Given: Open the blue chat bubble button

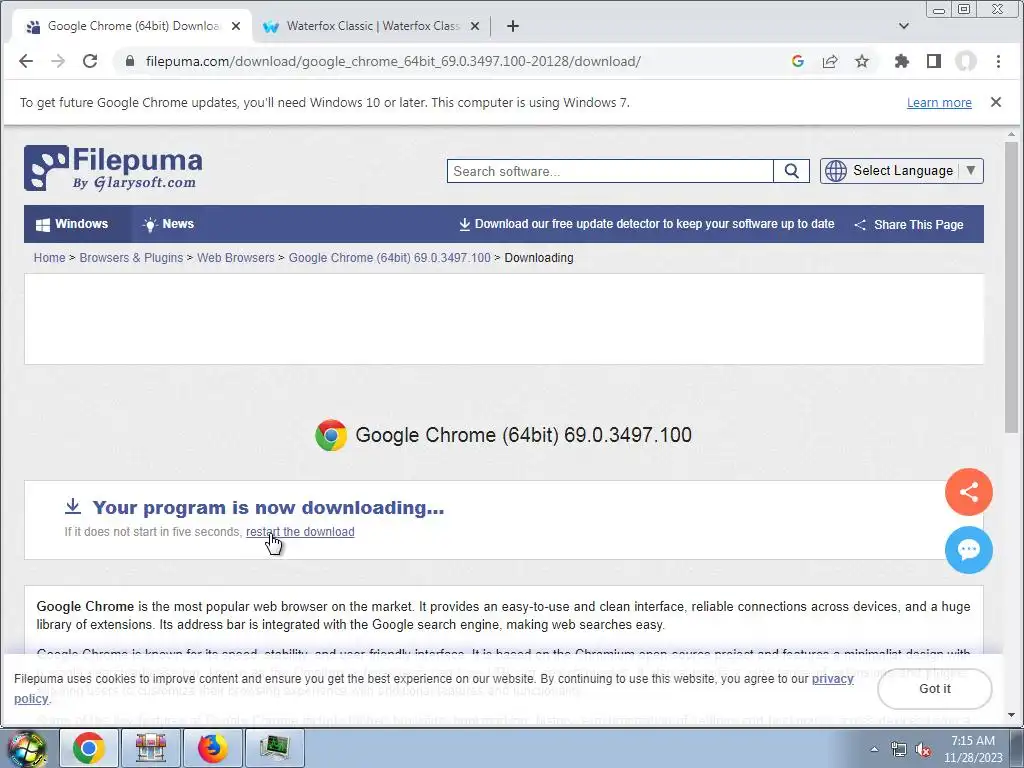Looking at the screenshot, I should (968, 550).
